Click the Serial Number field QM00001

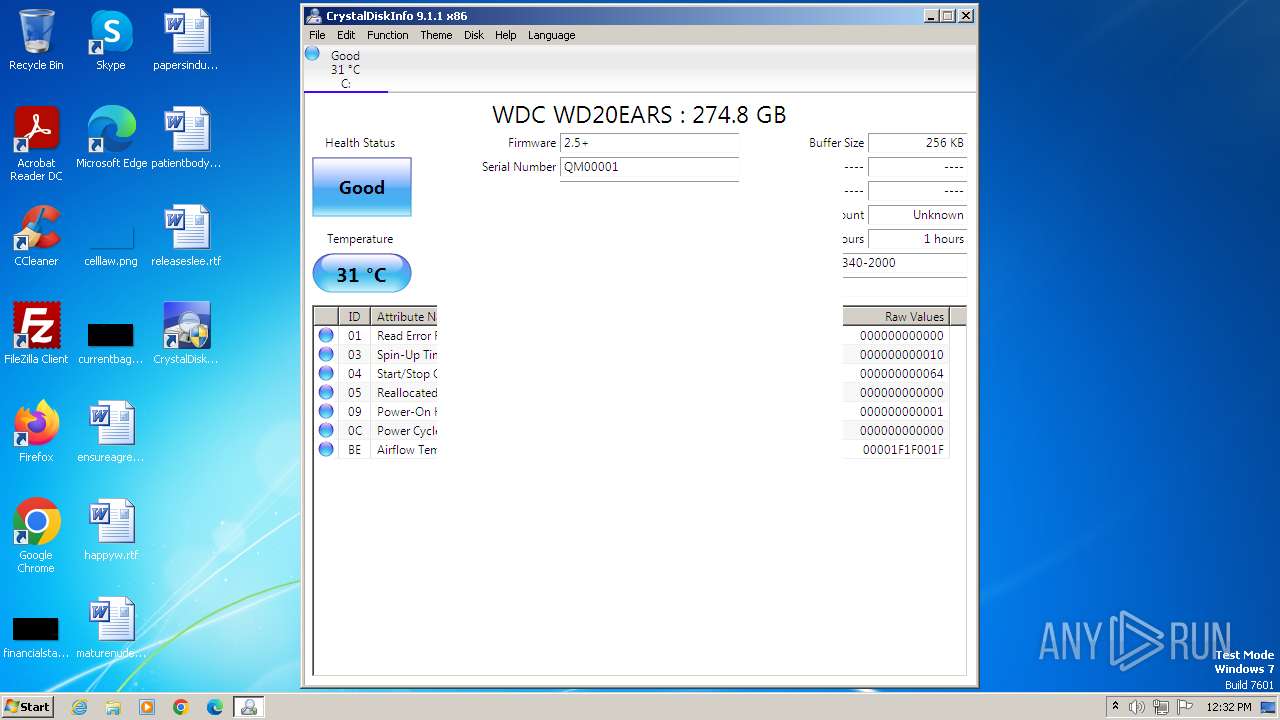[x=649, y=167]
